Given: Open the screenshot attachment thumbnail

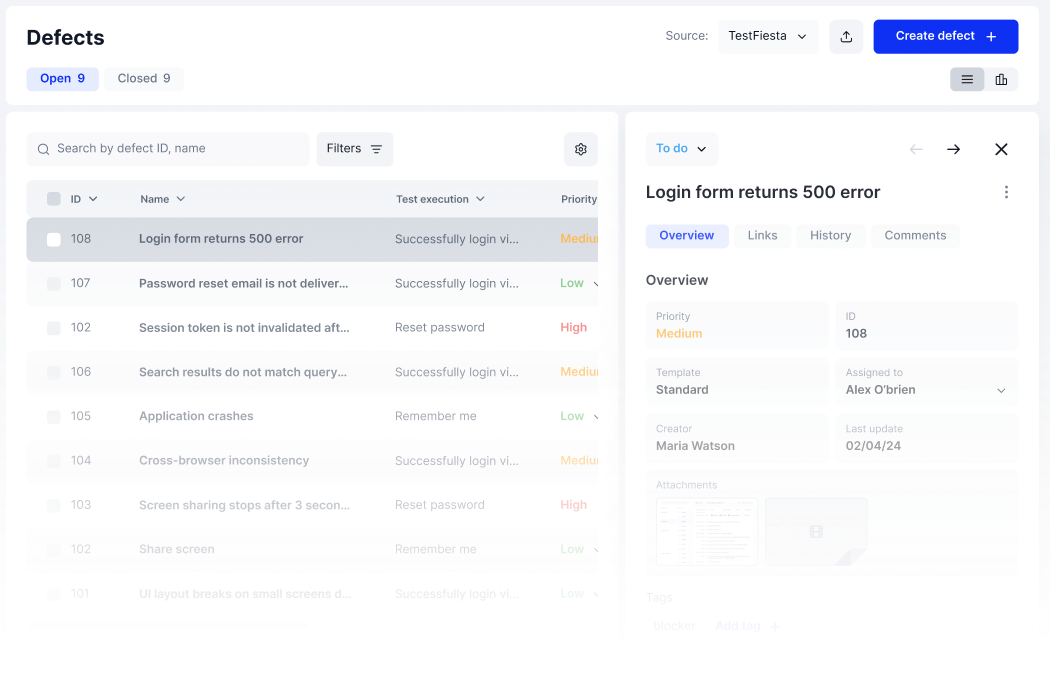Looking at the screenshot, I should coord(707,532).
